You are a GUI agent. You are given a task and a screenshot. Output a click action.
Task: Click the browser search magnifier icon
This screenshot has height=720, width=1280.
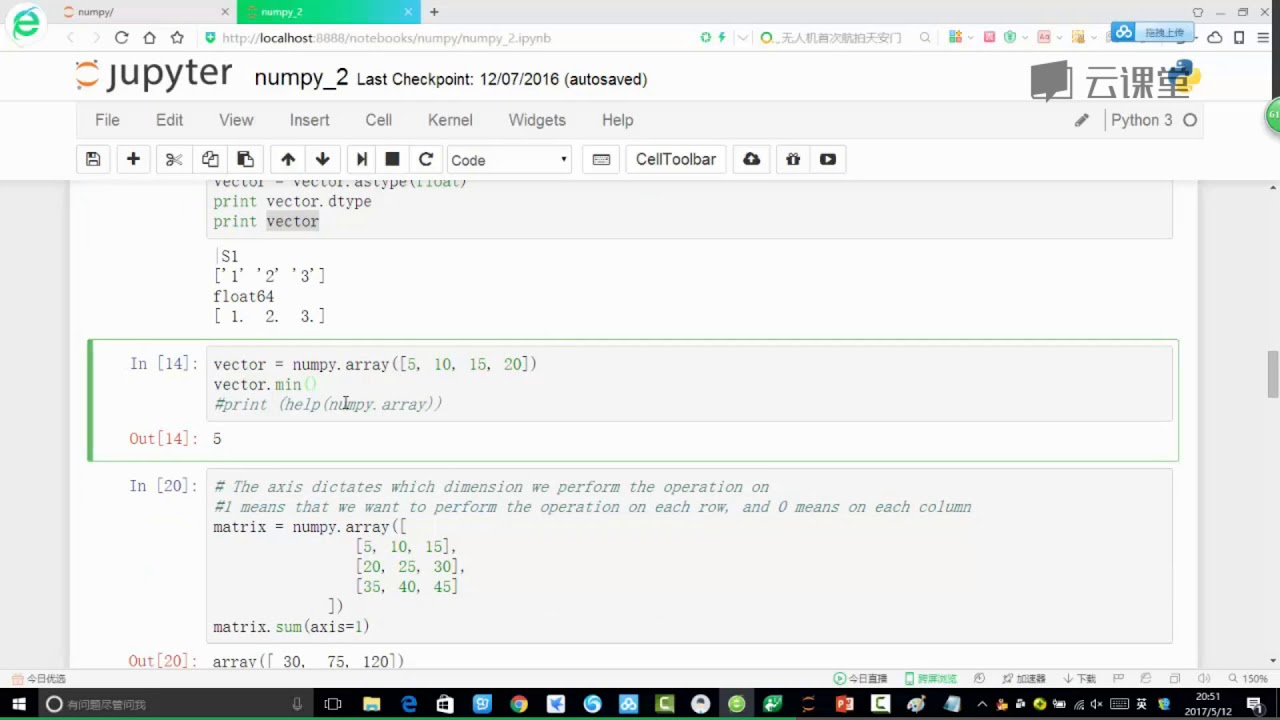coord(925,37)
